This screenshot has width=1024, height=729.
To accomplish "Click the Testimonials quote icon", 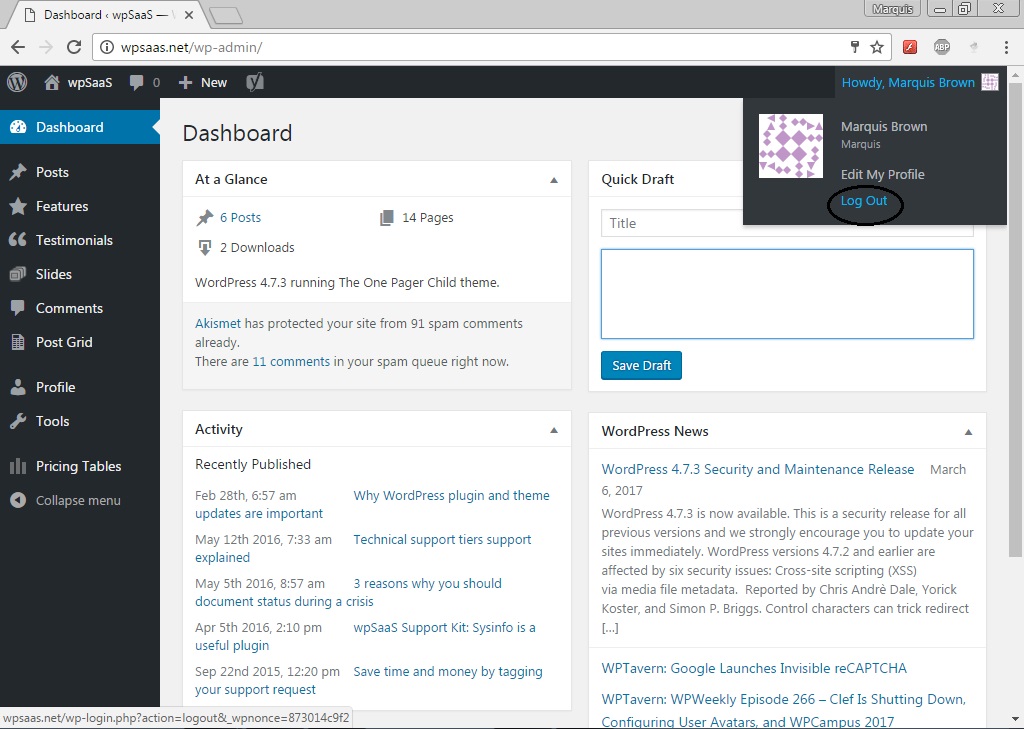I will [x=18, y=240].
